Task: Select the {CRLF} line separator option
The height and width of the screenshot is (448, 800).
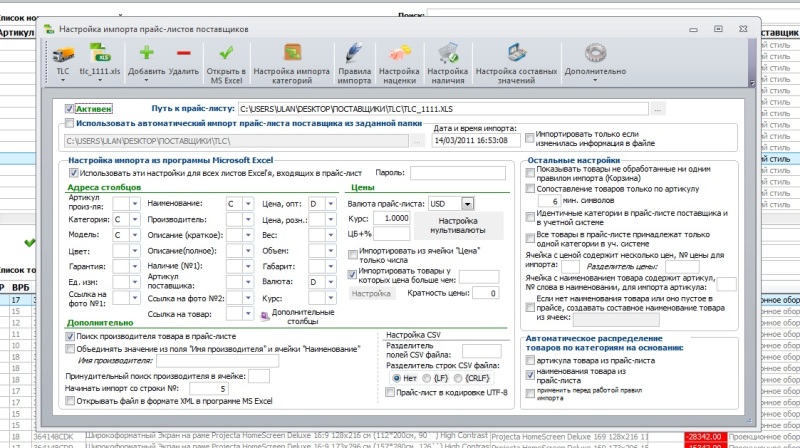Action: pyautogui.click(x=458, y=378)
